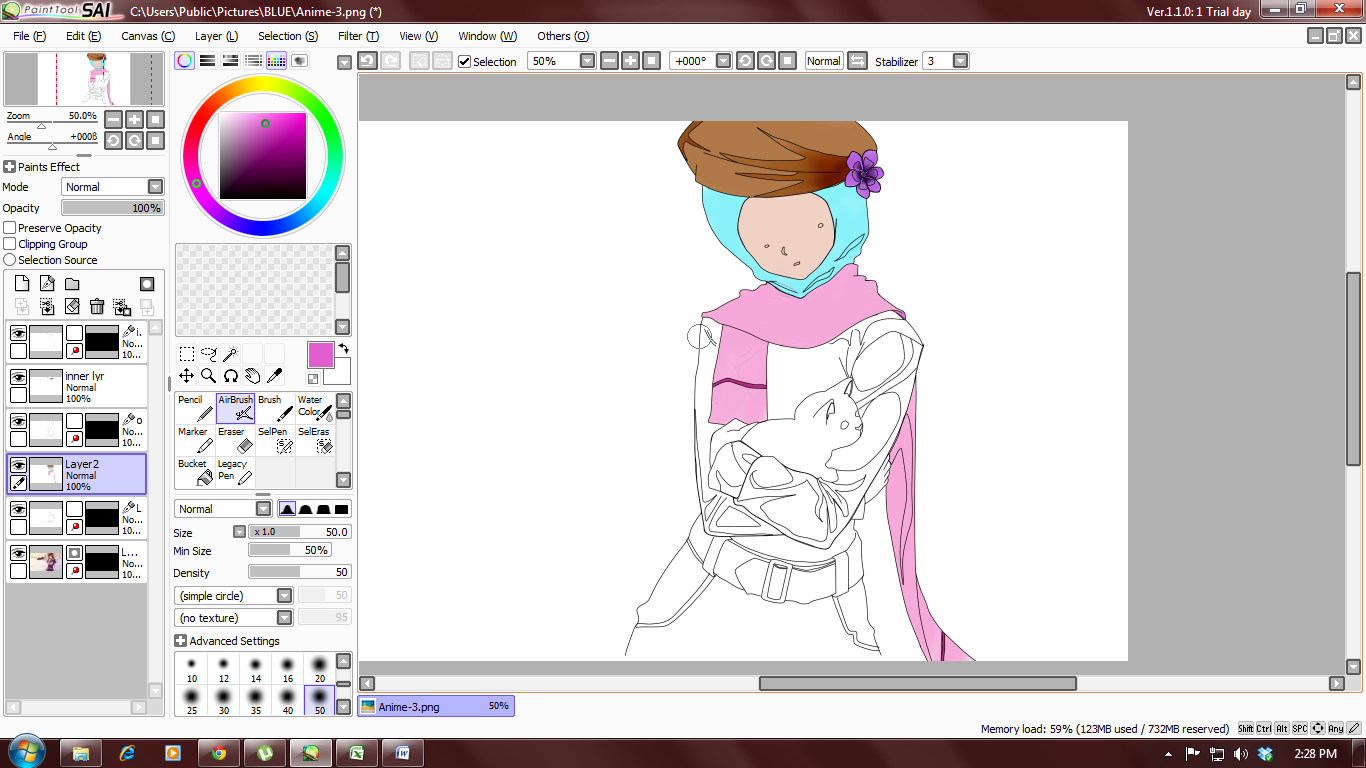The height and width of the screenshot is (768, 1366).
Task: Choose the magic wand tool
Action: click(230, 354)
